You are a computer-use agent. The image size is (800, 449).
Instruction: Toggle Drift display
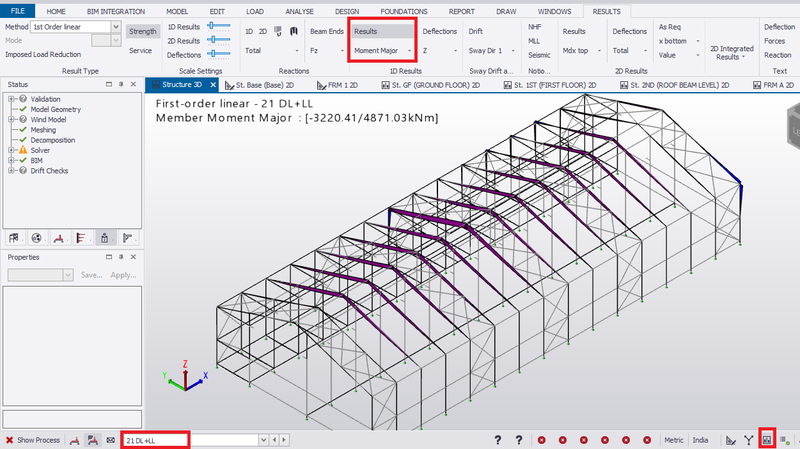click(x=476, y=31)
